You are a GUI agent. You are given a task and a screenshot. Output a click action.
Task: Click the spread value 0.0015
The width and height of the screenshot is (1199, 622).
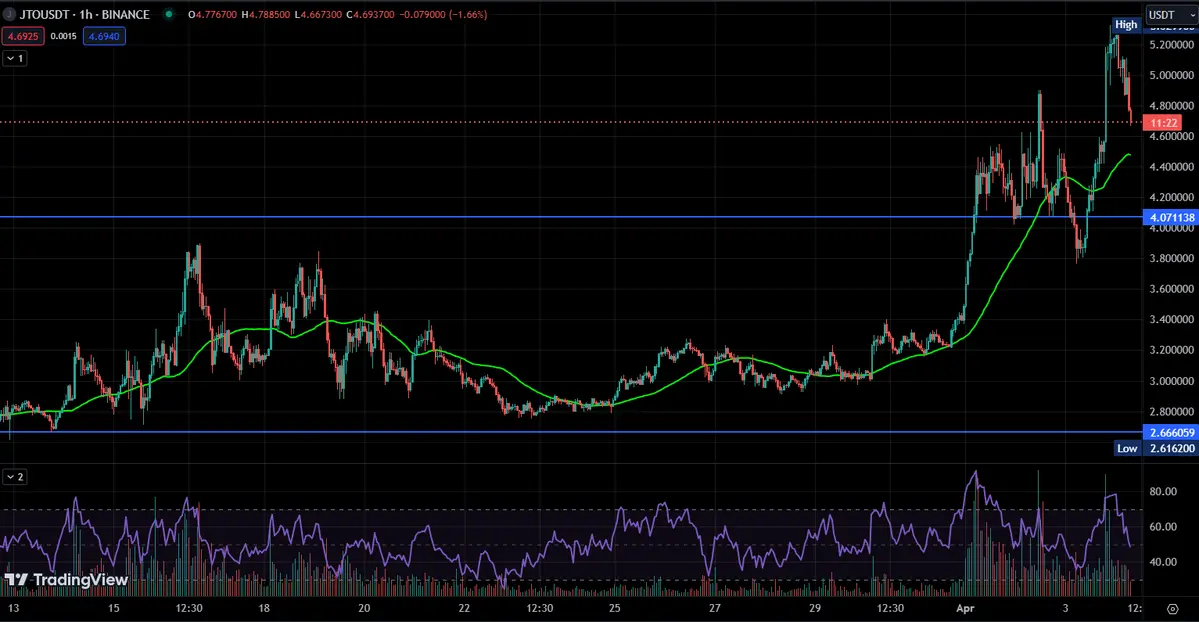(63, 36)
